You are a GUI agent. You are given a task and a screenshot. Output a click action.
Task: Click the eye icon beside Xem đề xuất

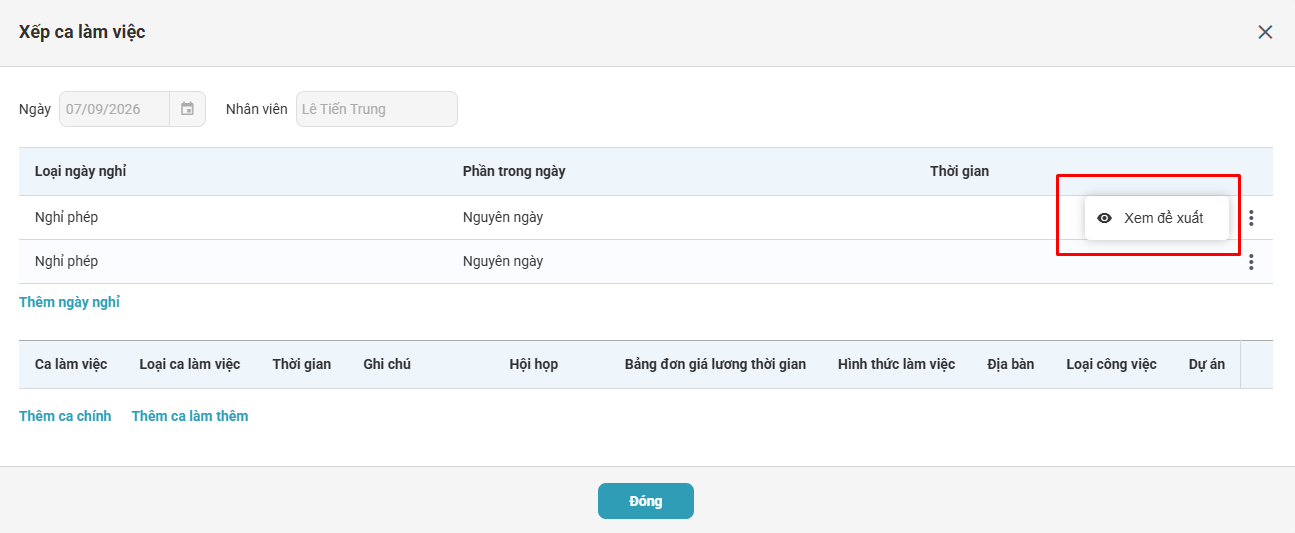1105,218
